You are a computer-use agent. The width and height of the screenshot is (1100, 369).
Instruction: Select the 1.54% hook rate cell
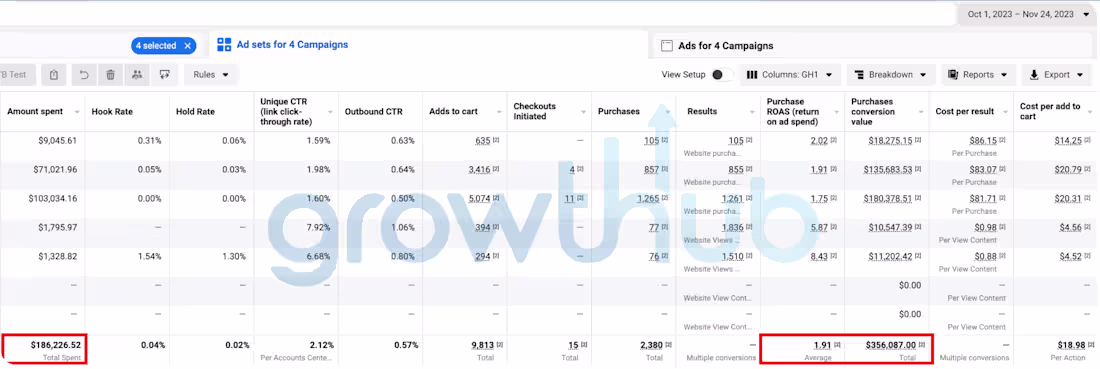(x=149, y=256)
